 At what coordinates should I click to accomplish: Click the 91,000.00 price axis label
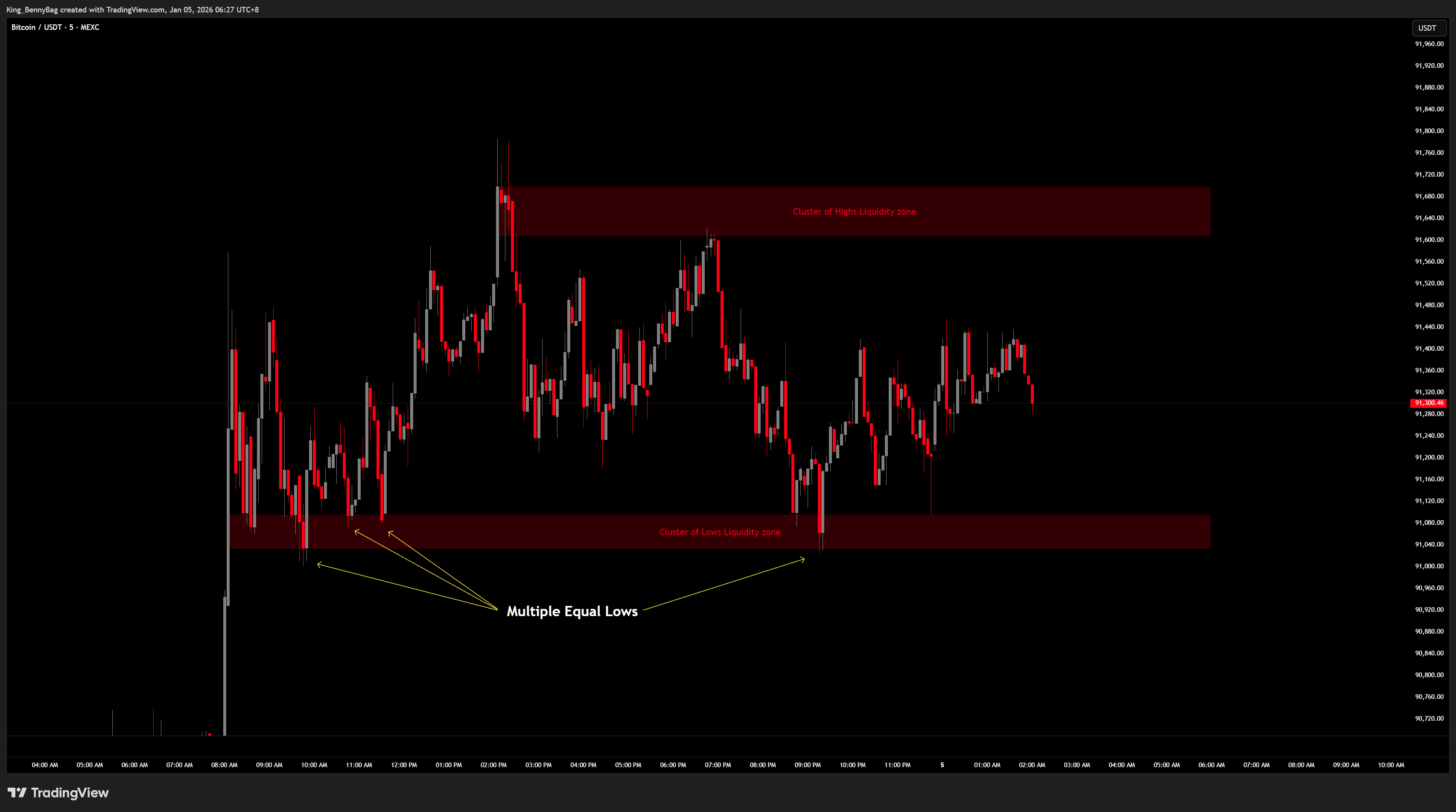tap(1429, 566)
